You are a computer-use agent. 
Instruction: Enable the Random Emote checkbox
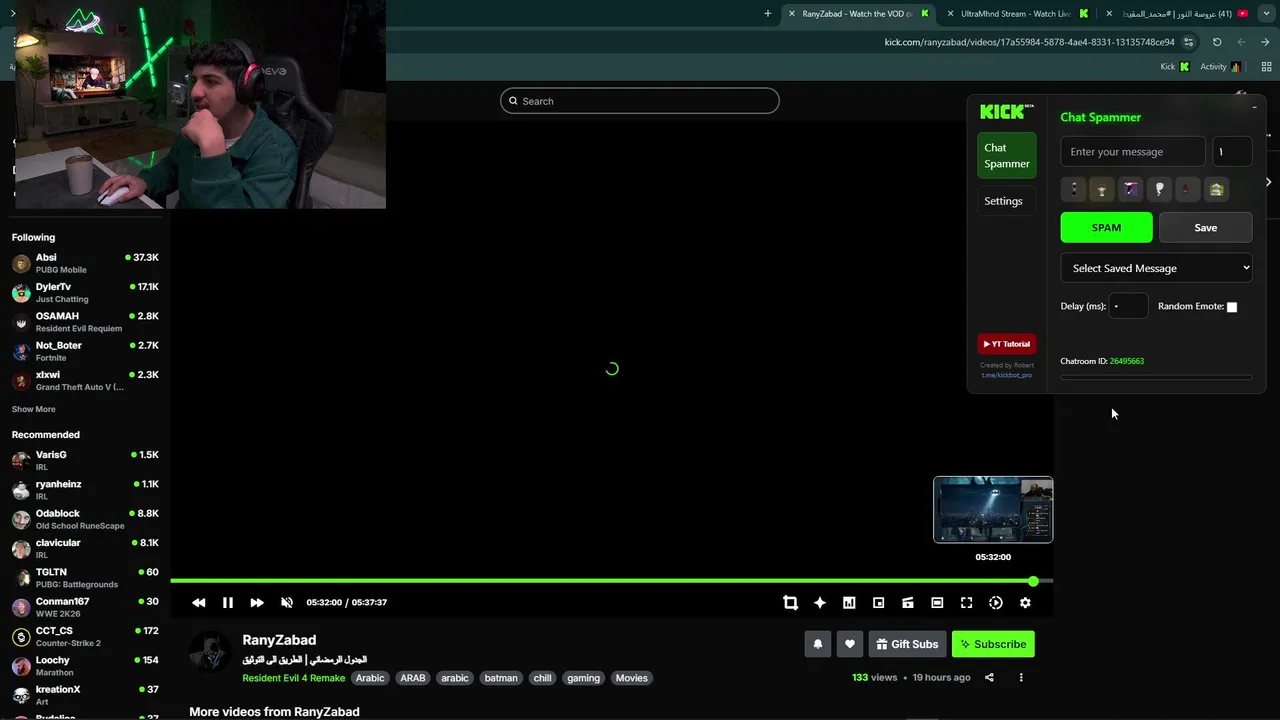(x=1232, y=307)
